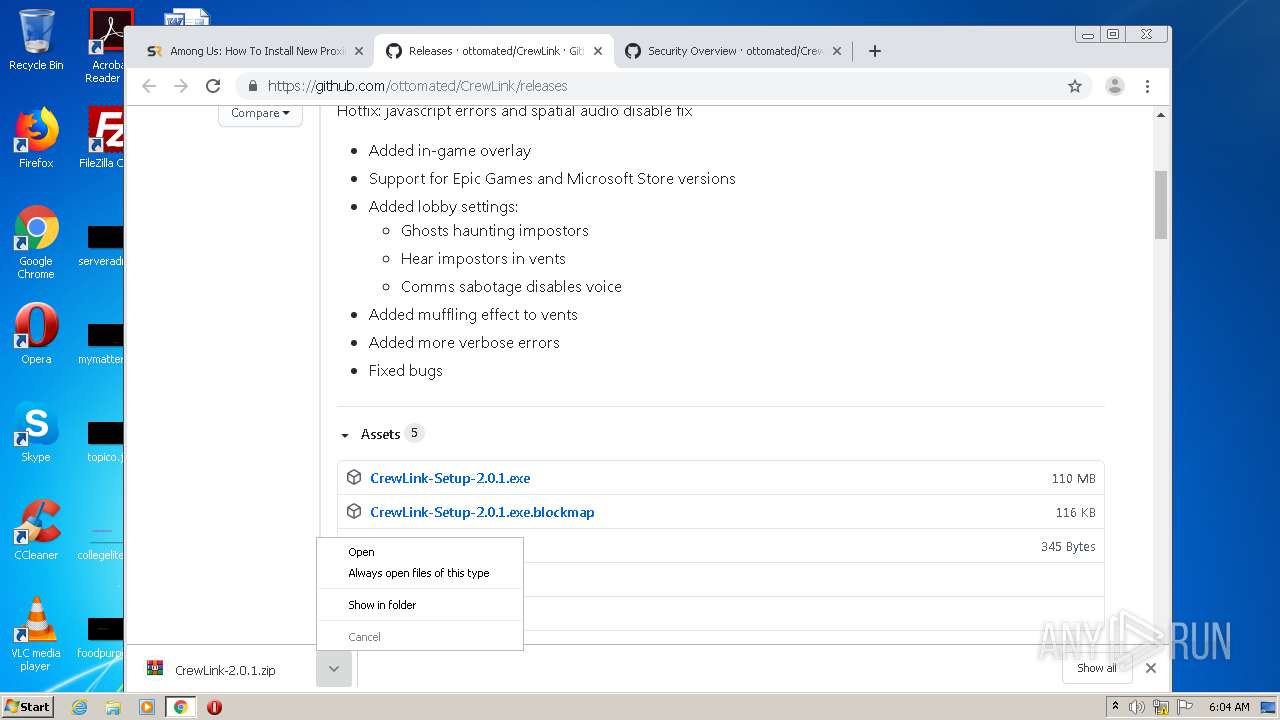Click the Opera taskbar icon
Image resolution: width=1280 pixels, height=720 pixels.
point(214,707)
